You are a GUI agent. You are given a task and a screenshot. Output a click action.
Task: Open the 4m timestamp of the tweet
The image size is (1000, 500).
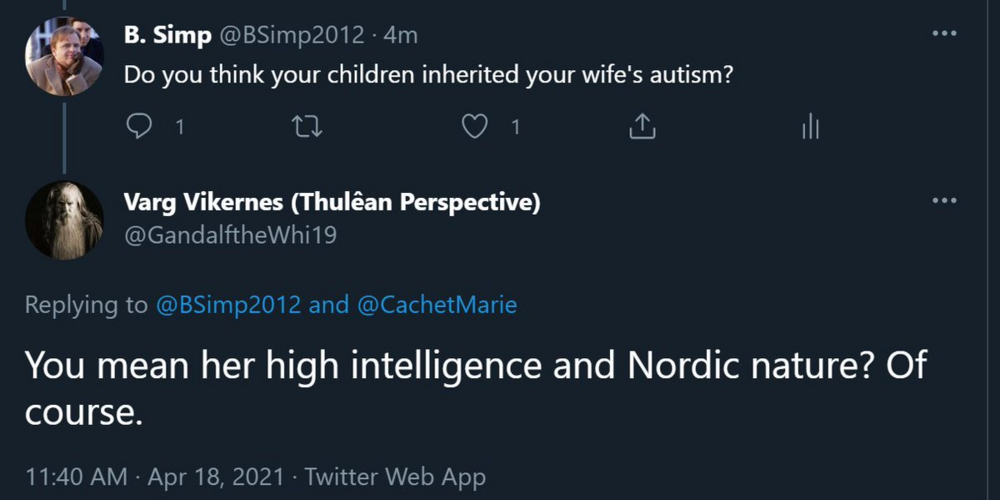tap(402, 36)
